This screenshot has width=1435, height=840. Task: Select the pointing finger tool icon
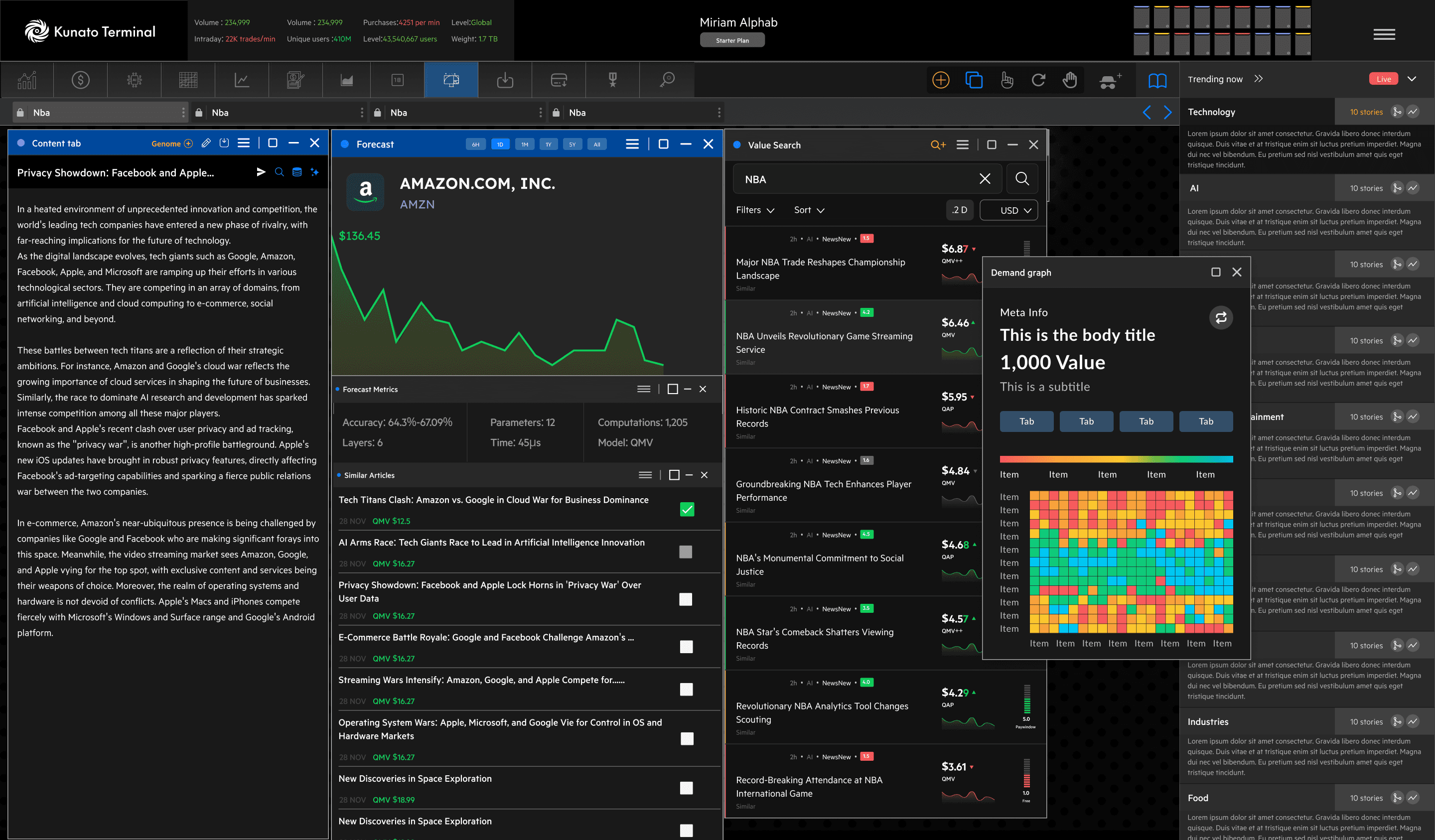[x=1007, y=80]
